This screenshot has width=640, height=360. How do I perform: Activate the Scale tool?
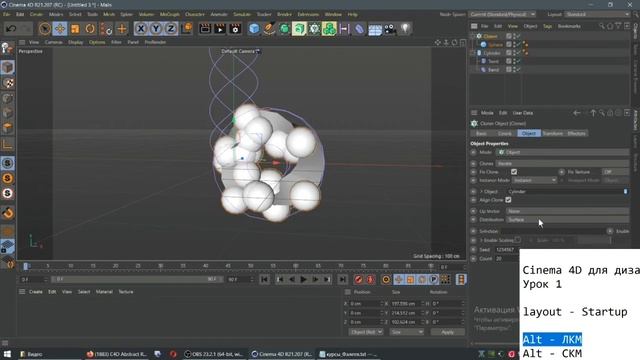pos(75,29)
